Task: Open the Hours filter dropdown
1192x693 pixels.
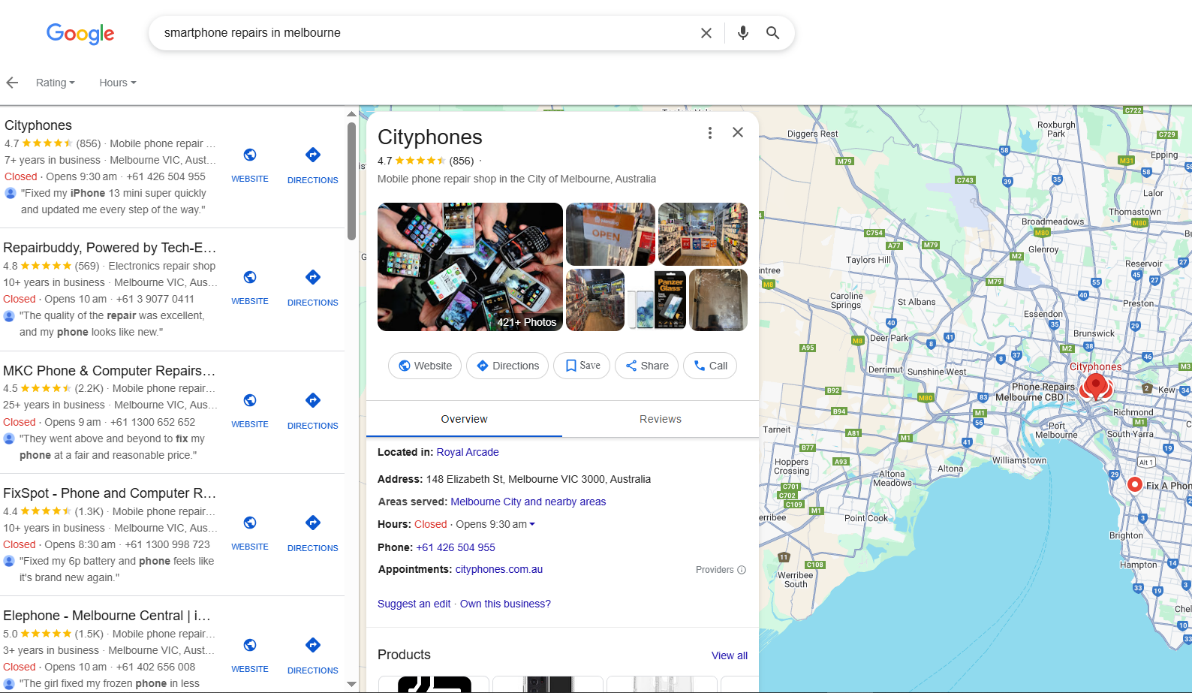Action: tap(117, 83)
